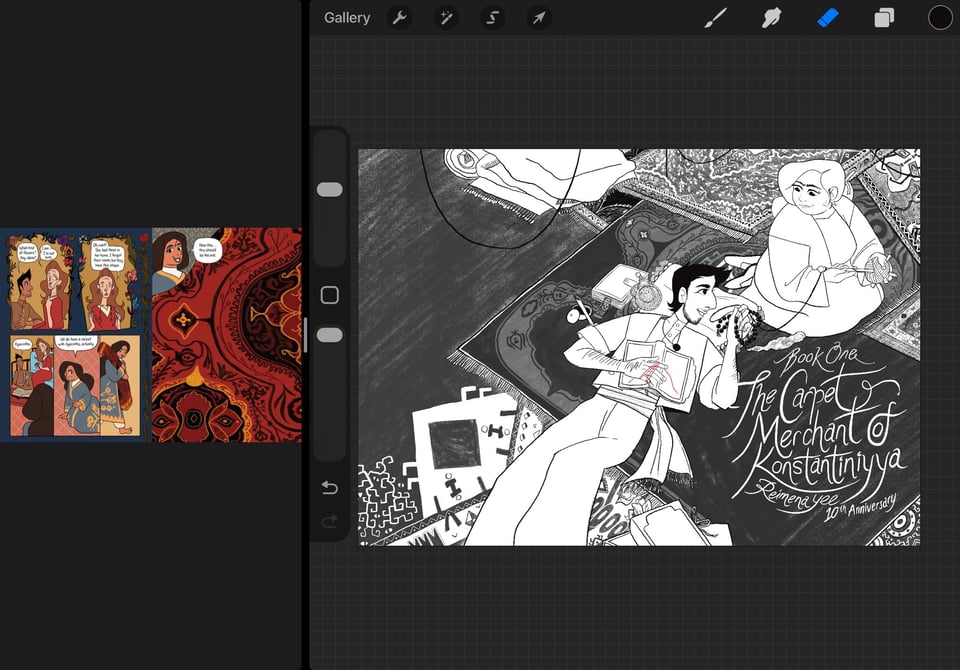
Task: Open the active color circle picker
Action: [940, 18]
